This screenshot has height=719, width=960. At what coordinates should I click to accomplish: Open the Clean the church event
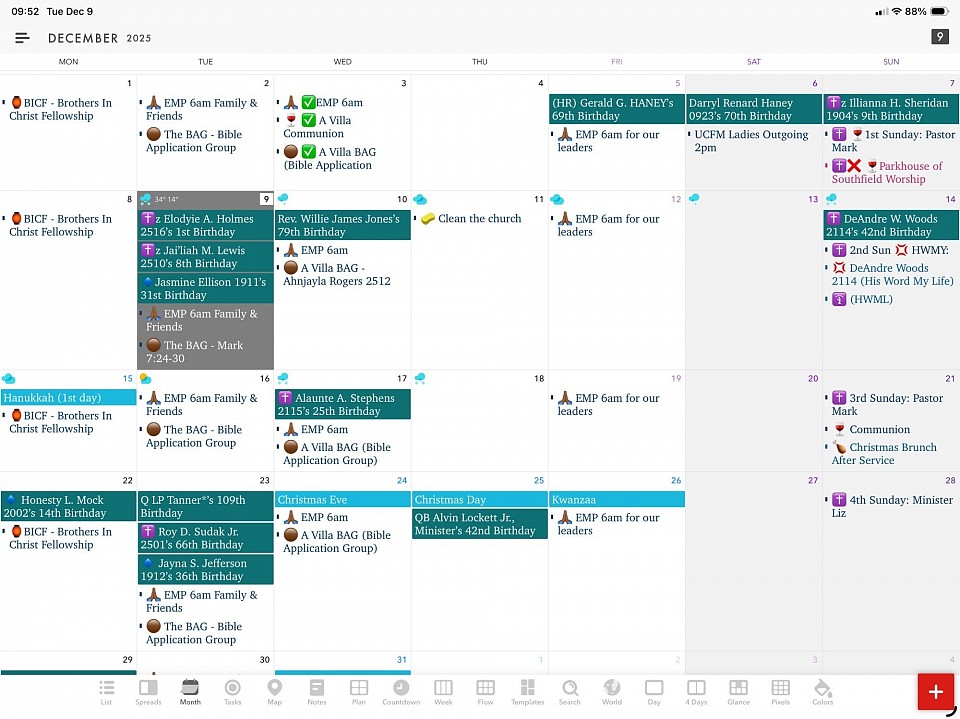[479, 219]
